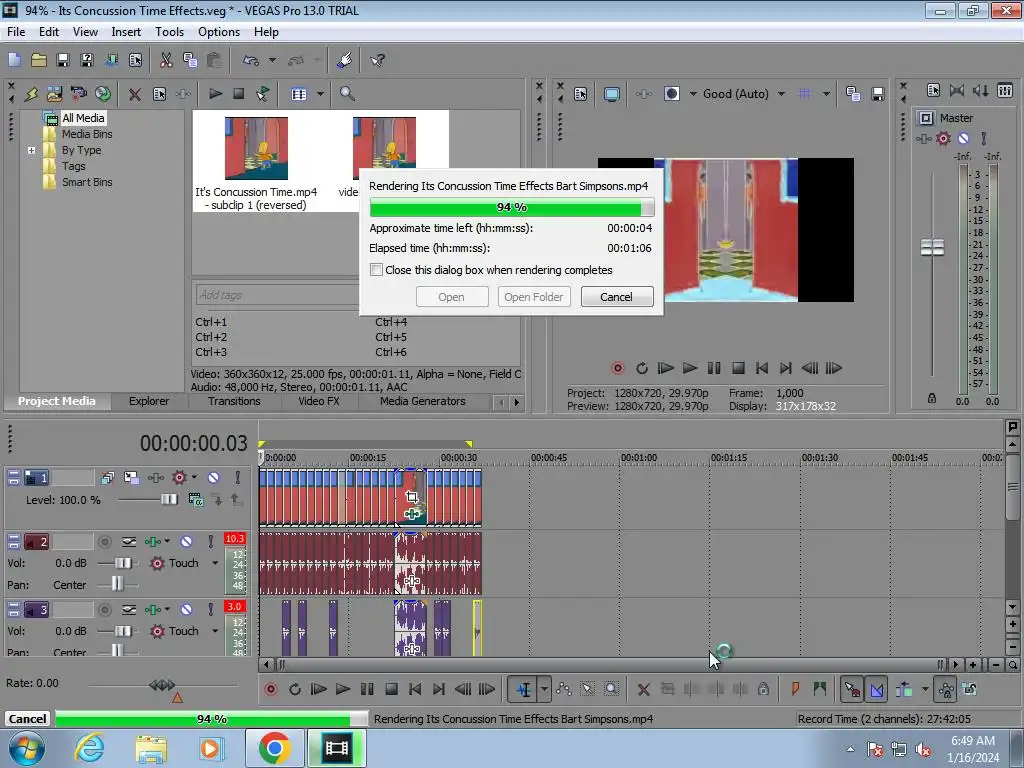Open the Project Media Views dropdown arrow
Screen dimensions: 1024x768
[x=320, y=94]
